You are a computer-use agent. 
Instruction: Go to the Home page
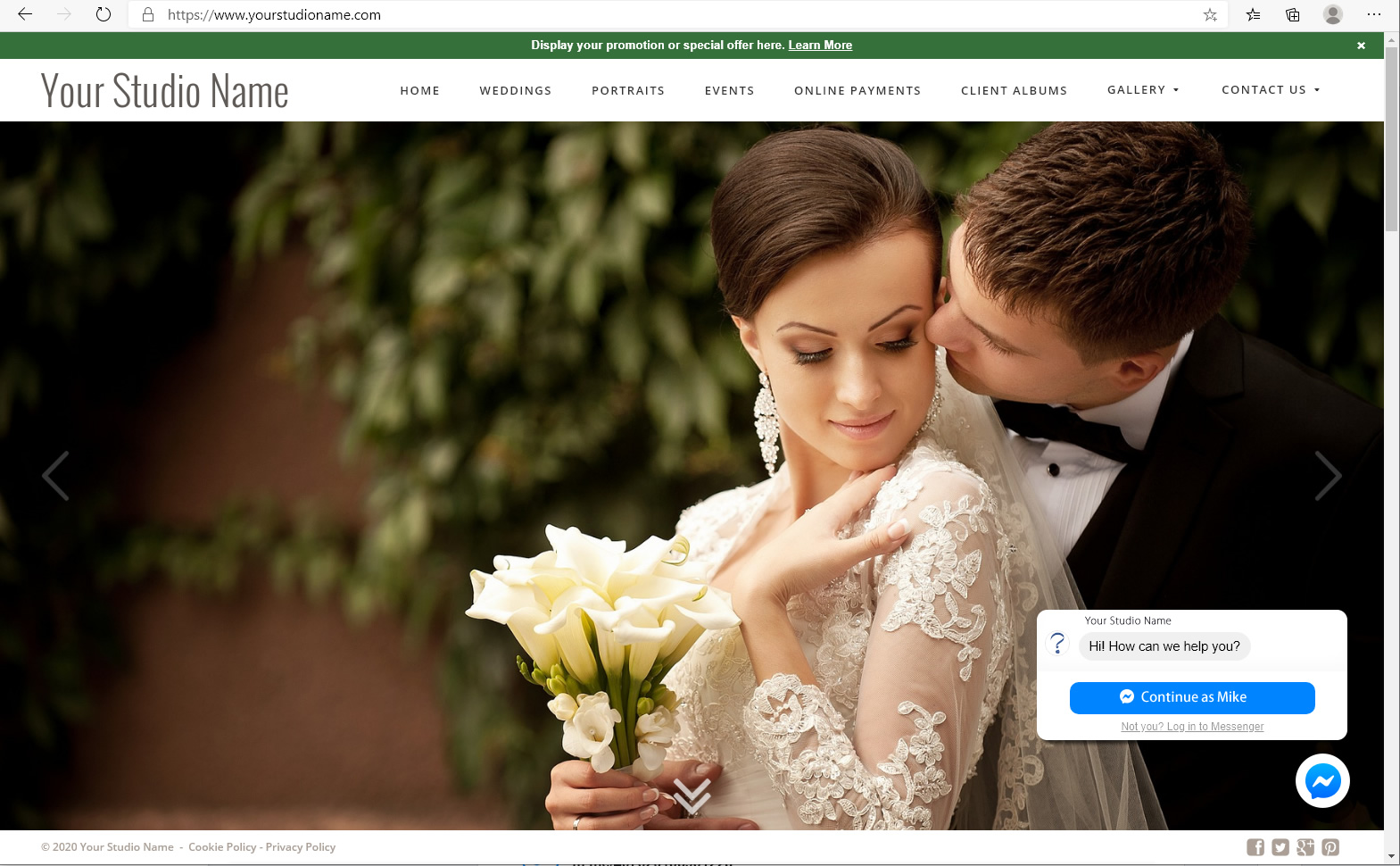(420, 91)
